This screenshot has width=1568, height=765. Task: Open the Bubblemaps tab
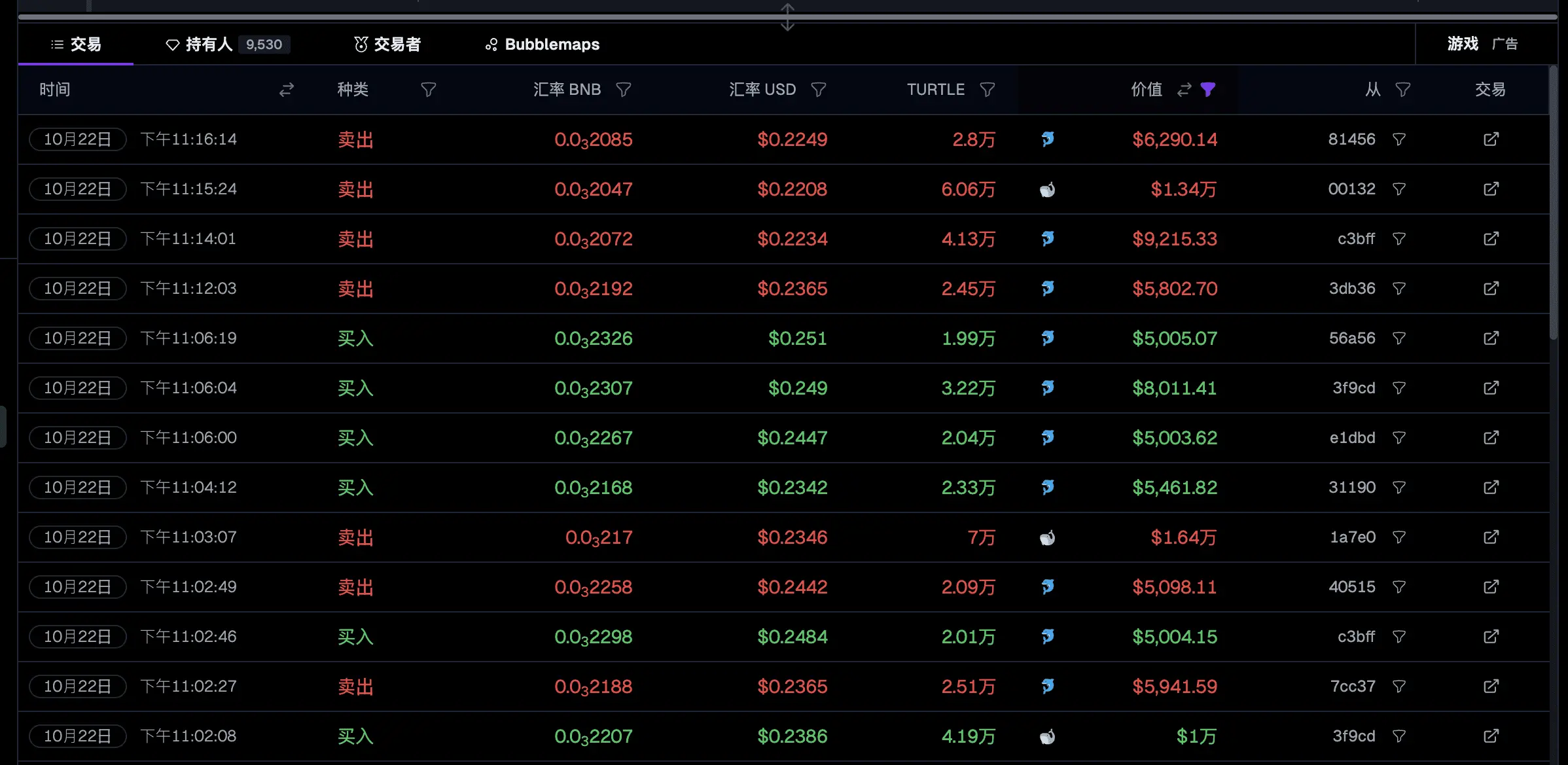click(x=543, y=44)
